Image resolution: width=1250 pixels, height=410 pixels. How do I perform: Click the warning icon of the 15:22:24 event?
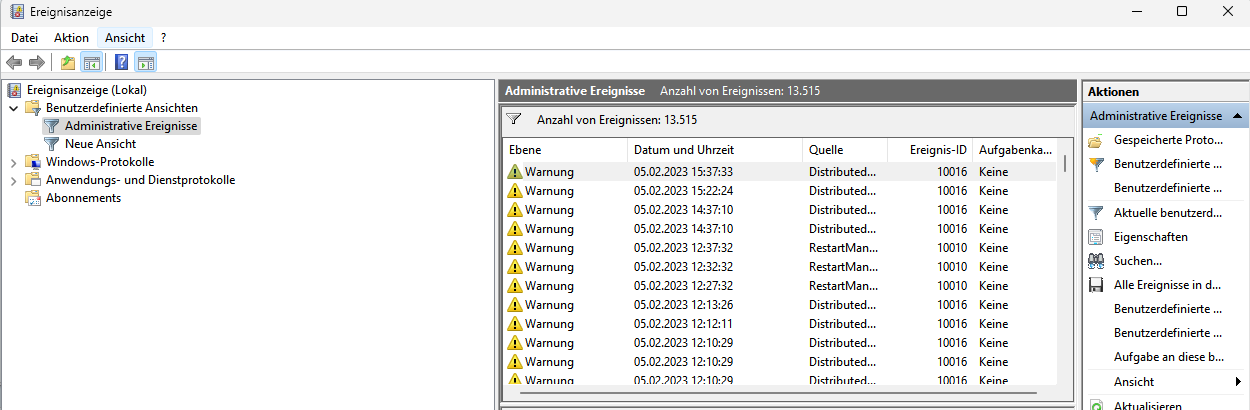[x=515, y=191]
